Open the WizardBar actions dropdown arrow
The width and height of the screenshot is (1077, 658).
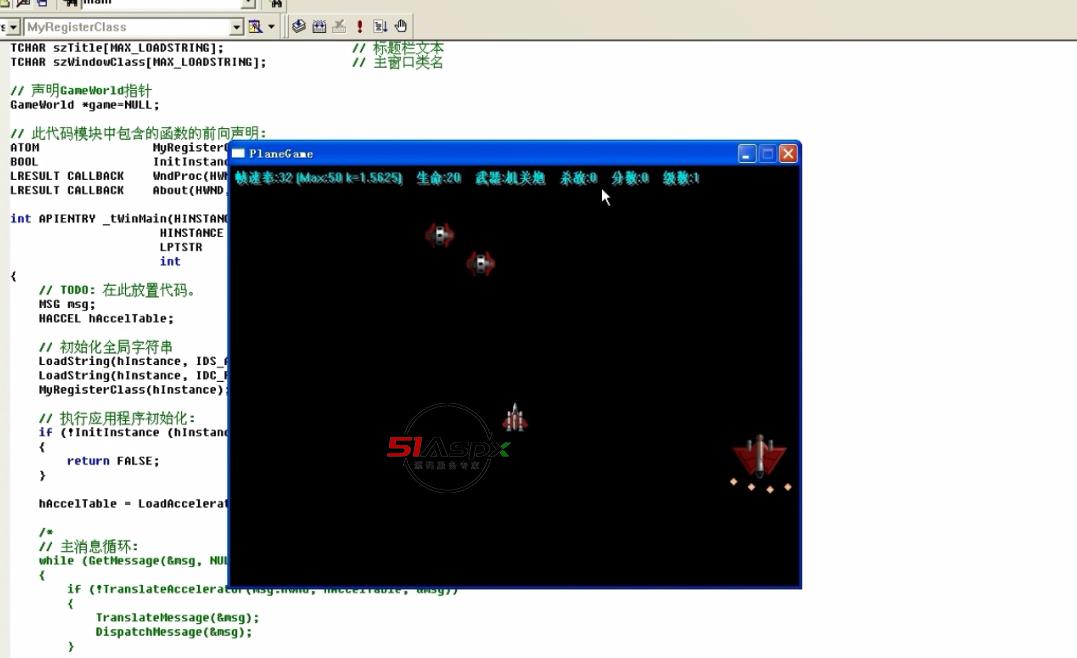point(271,27)
